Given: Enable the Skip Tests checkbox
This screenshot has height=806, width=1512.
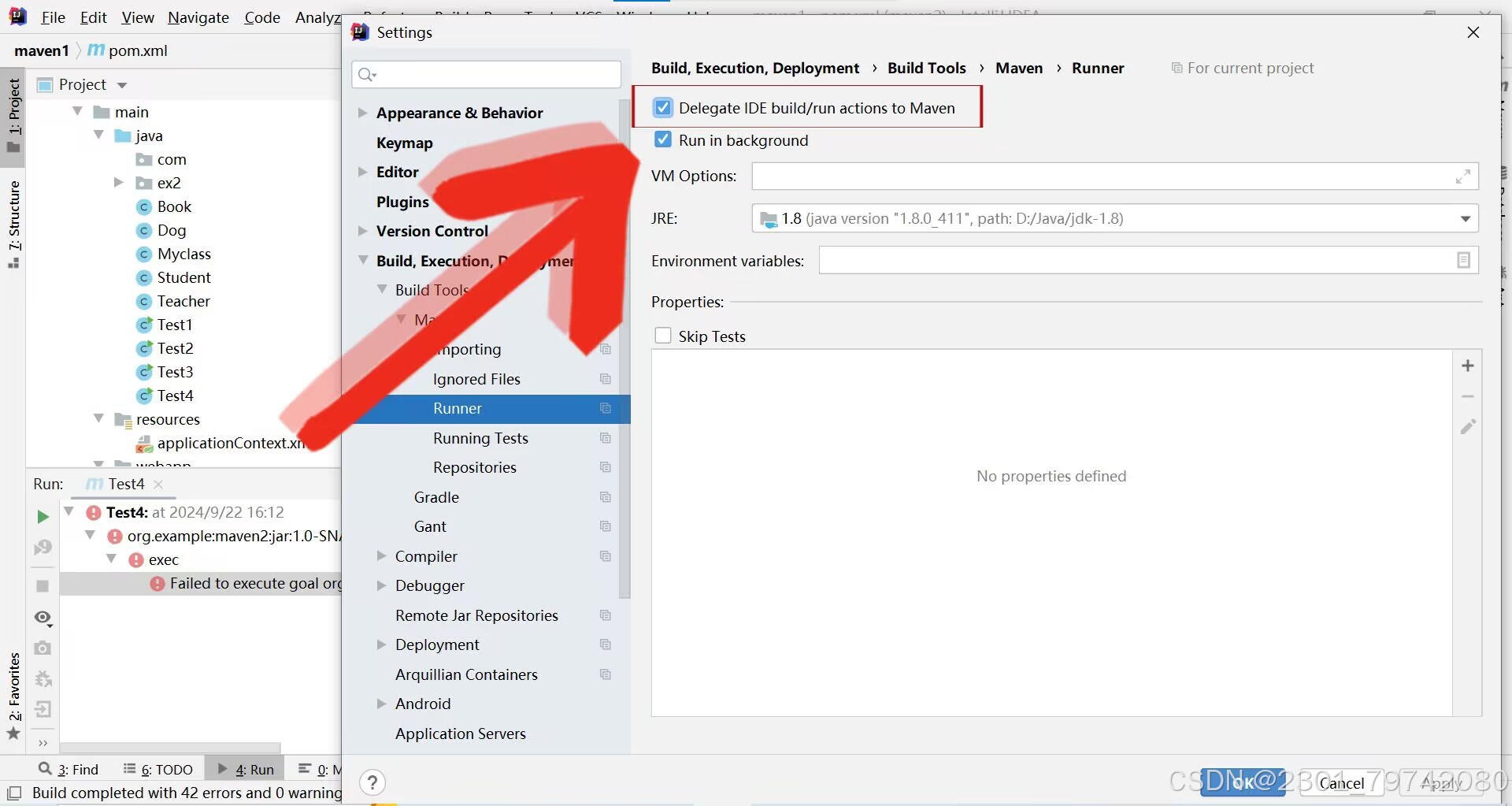Looking at the screenshot, I should pyautogui.click(x=663, y=336).
